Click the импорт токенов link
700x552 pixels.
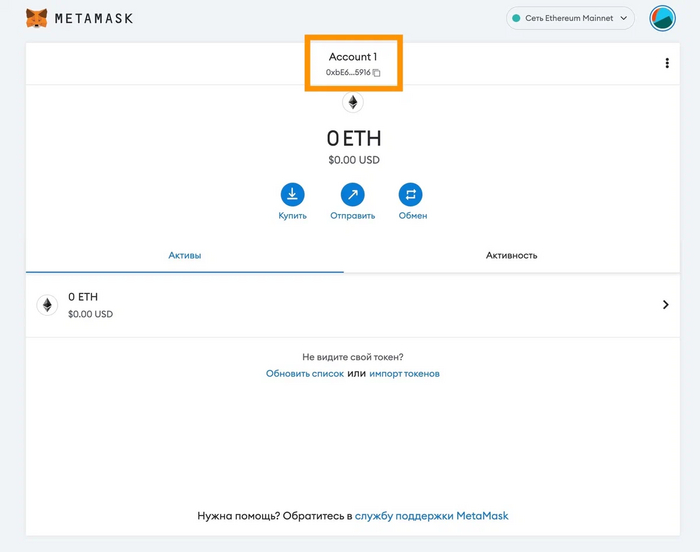pyautogui.click(x=404, y=374)
